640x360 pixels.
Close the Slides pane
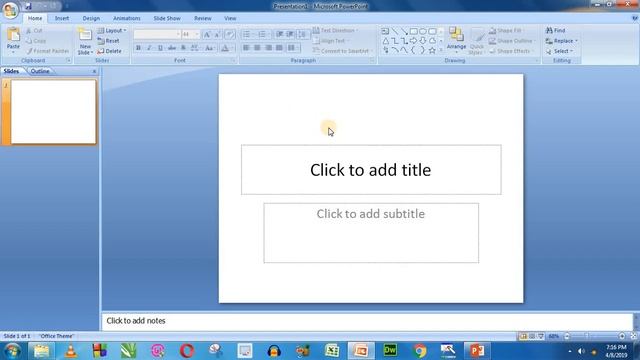94,71
